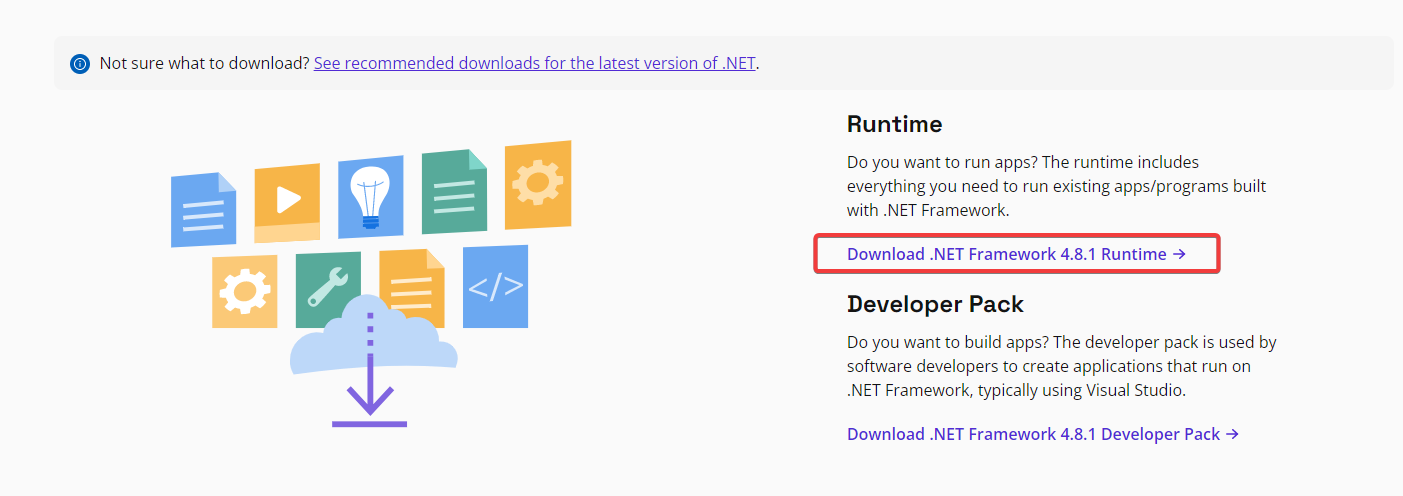Click the Runtime heading
The width and height of the screenshot is (1403, 496).
point(894,124)
